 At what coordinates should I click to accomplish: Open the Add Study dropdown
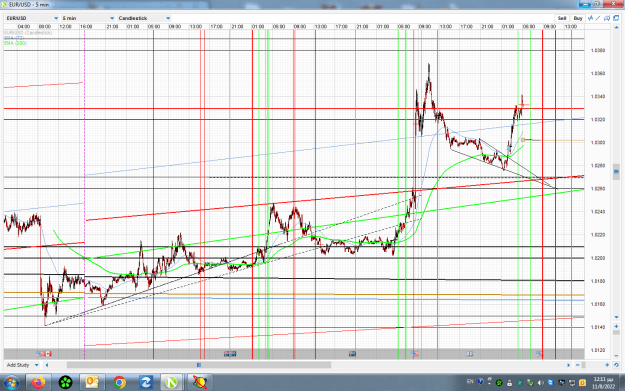pyautogui.click(x=22, y=365)
